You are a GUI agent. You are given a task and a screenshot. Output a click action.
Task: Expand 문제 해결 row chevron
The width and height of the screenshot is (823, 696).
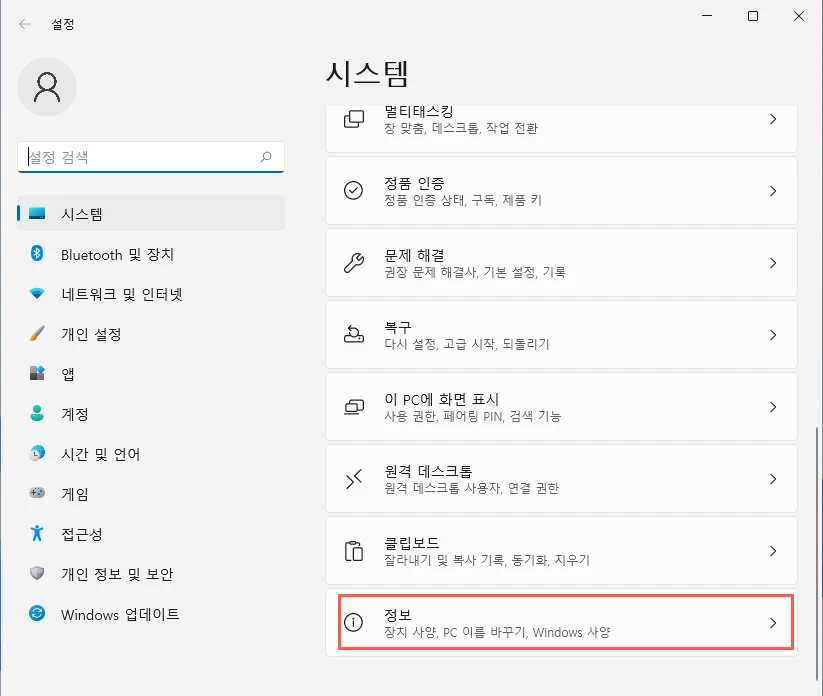(773, 262)
